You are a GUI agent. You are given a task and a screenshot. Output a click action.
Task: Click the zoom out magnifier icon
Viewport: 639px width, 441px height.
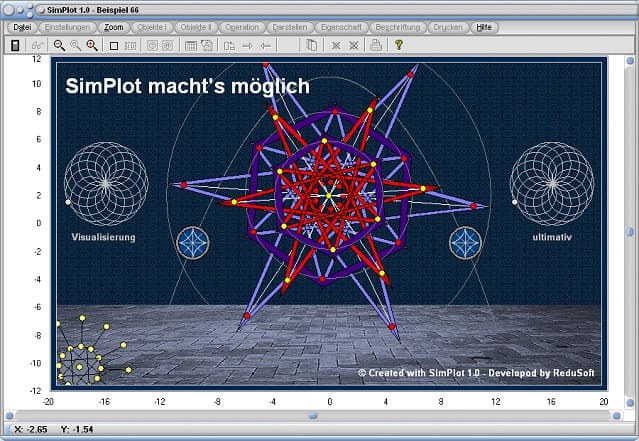click(59, 45)
